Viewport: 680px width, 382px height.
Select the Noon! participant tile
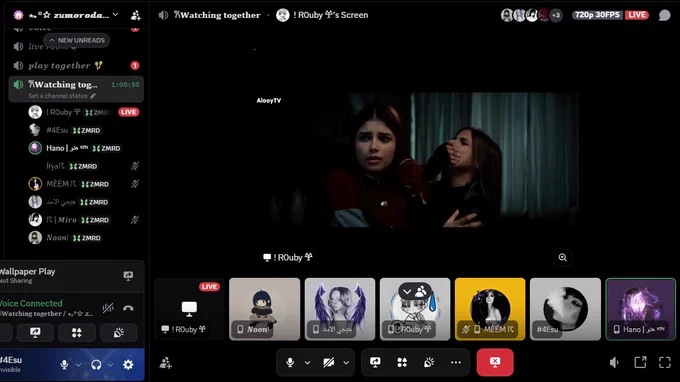pyautogui.click(x=265, y=309)
